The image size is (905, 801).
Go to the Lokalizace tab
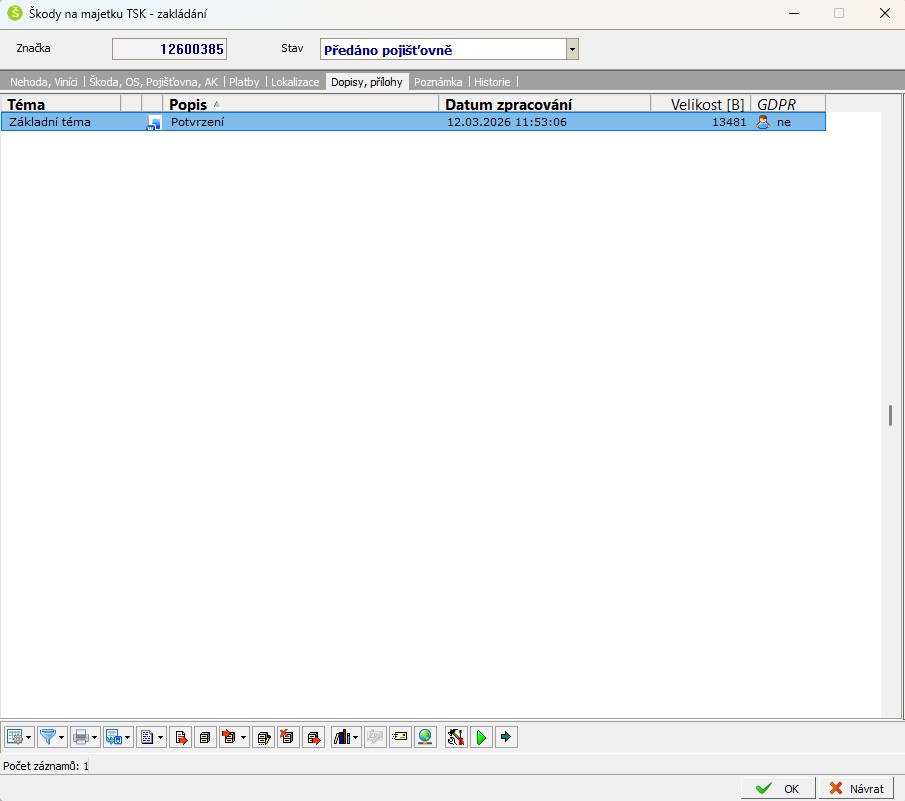[x=295, y=82]
